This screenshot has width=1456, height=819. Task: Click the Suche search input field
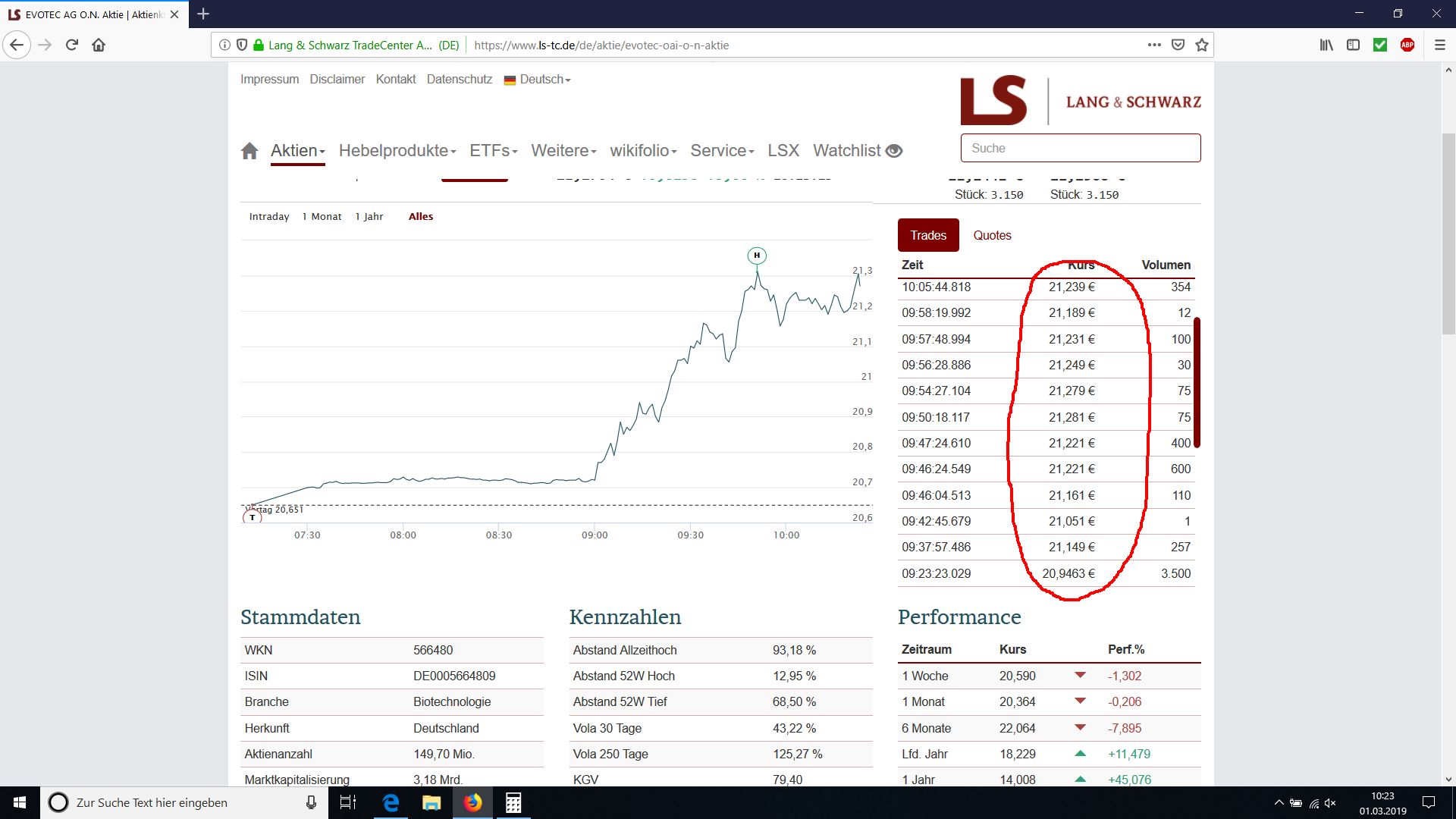pos(1080,148)
